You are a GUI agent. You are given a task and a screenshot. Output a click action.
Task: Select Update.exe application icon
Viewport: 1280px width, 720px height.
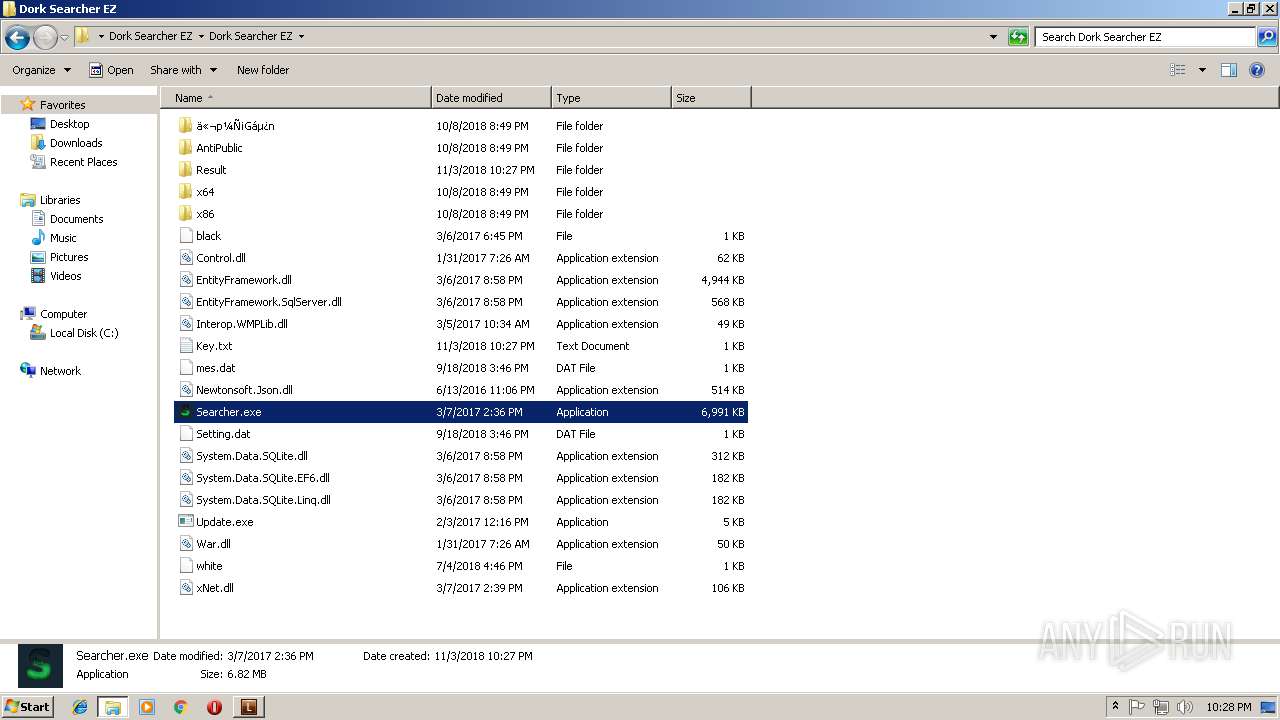click(x=185, y=522)
